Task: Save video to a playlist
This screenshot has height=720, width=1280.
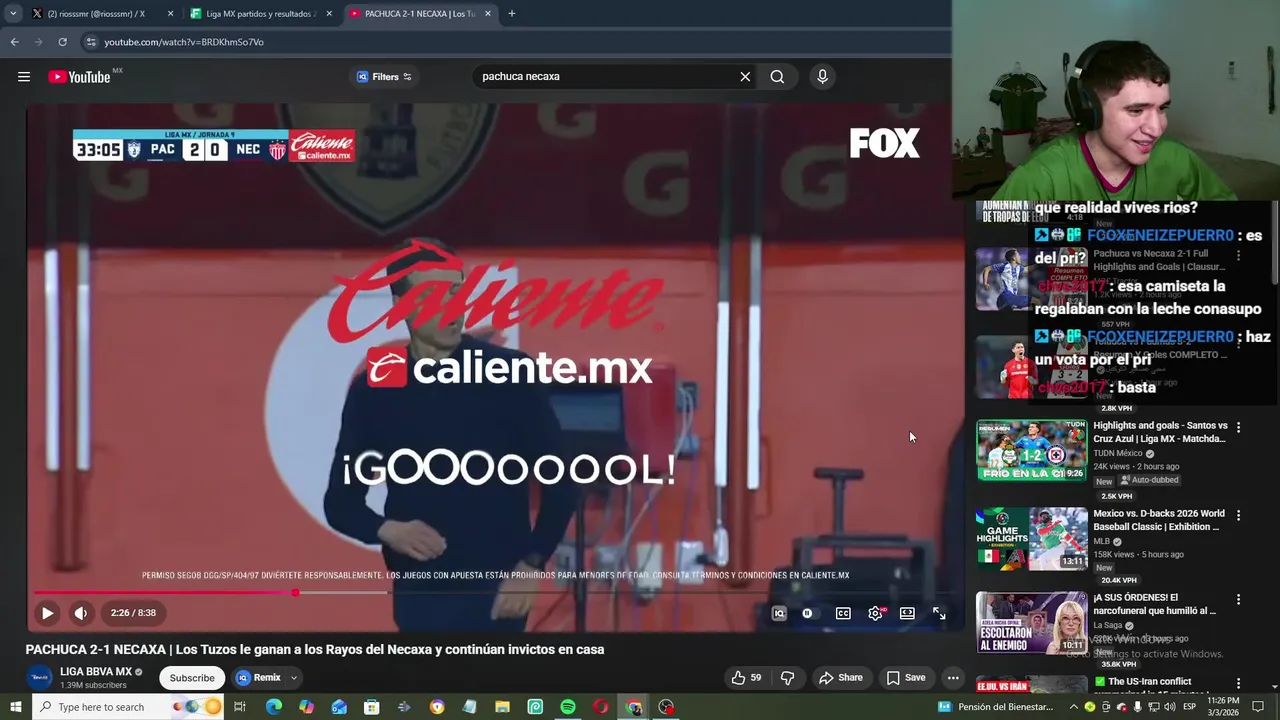Action: pos(905,677)
